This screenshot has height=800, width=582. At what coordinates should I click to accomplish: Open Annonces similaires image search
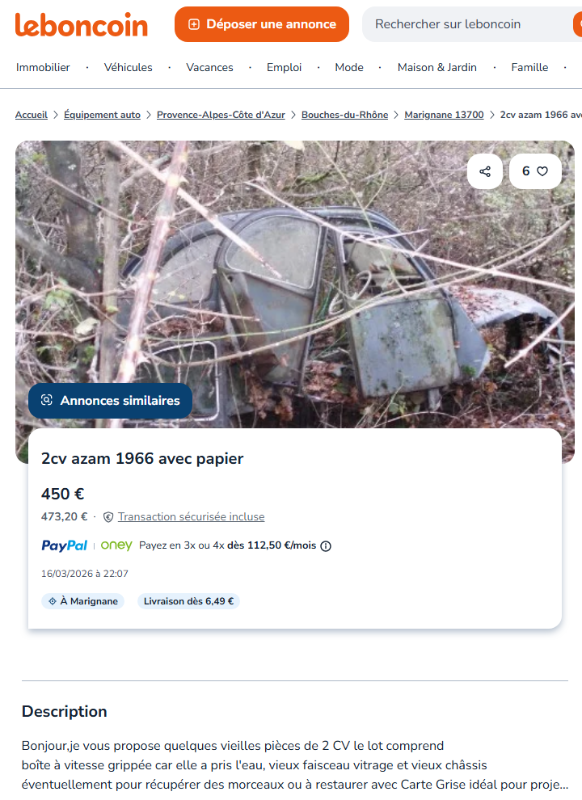pos(110,401)
